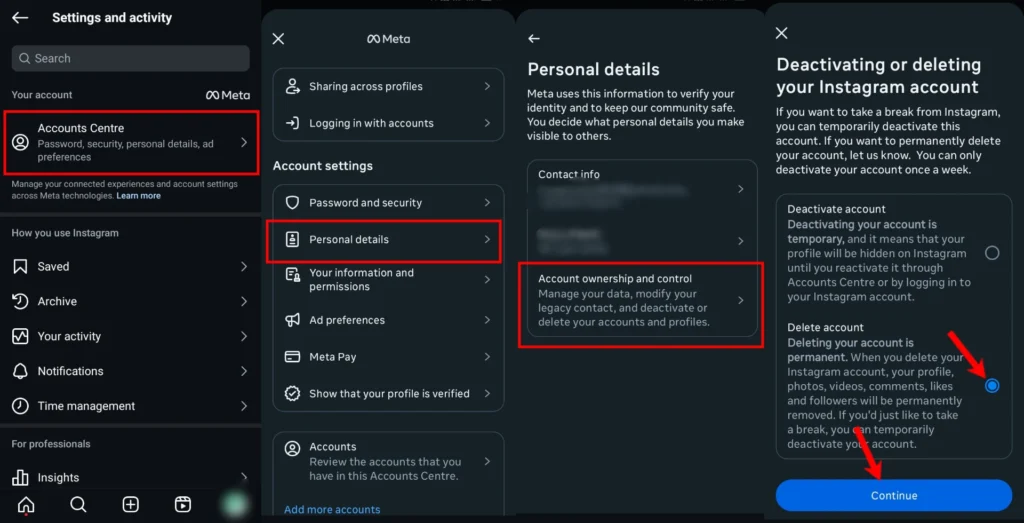This screenshot has height=523, width=1024.
Task: Open Search from the bottom navigation bar
Action: [78, 505]
